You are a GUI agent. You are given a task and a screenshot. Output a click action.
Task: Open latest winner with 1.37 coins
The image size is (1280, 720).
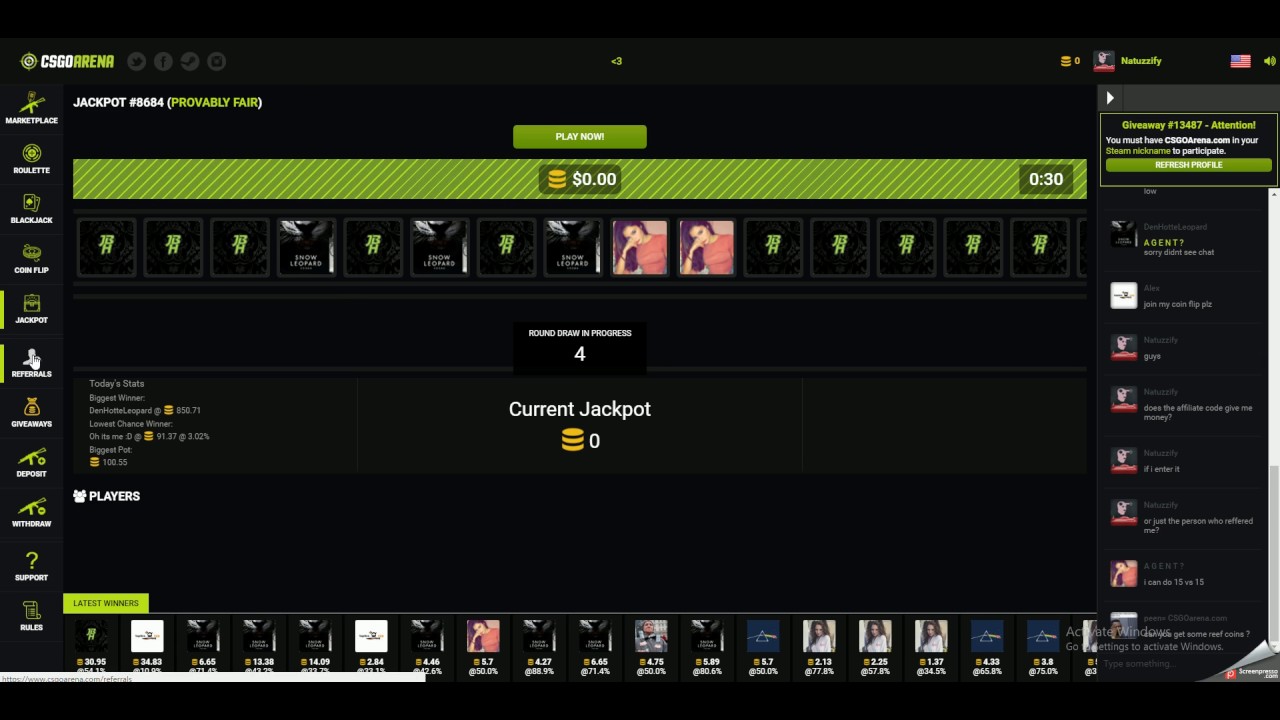click(x=931, y=644)
